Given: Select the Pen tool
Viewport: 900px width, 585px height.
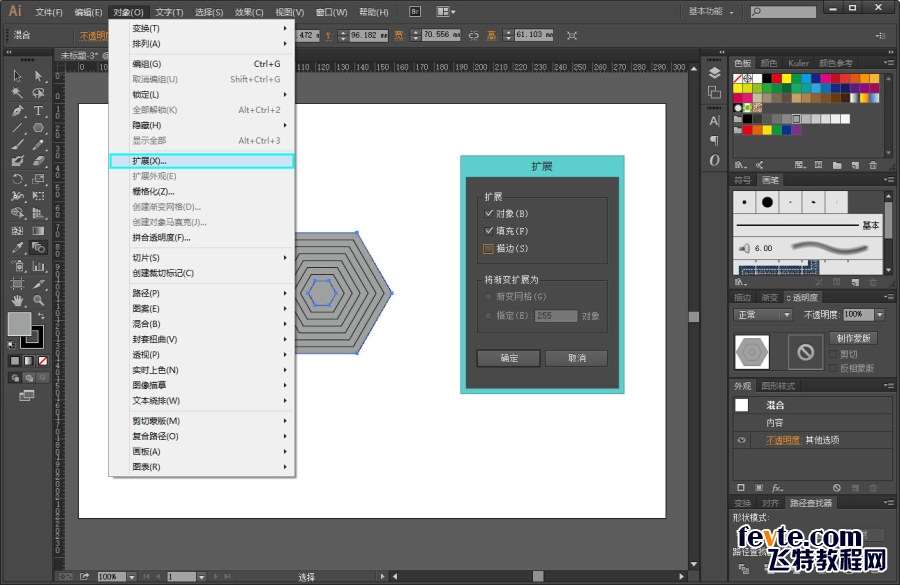Looking at the screenshot, I should (17, 111).
